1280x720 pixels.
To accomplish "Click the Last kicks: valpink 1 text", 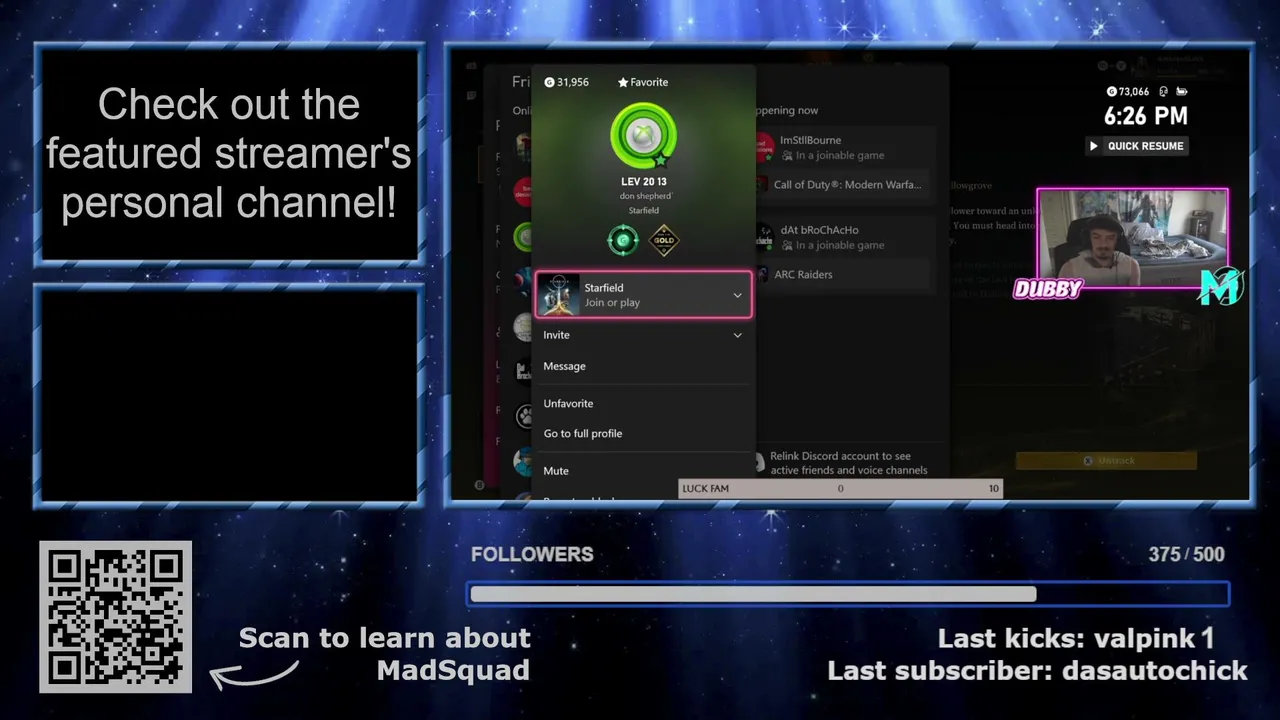I will click(1076, 638).
